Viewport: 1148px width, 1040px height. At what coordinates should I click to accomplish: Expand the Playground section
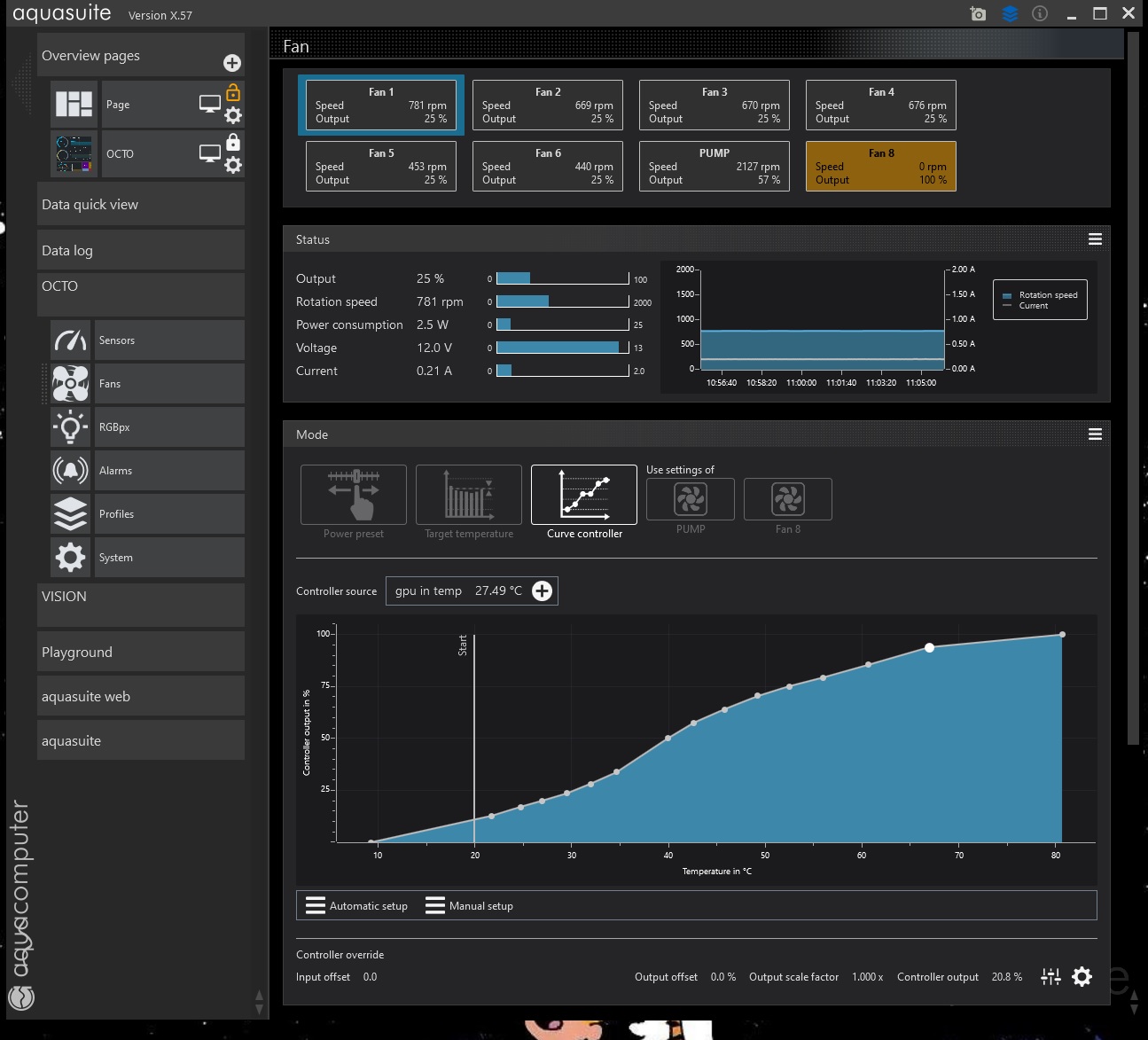tap(141, 652)
